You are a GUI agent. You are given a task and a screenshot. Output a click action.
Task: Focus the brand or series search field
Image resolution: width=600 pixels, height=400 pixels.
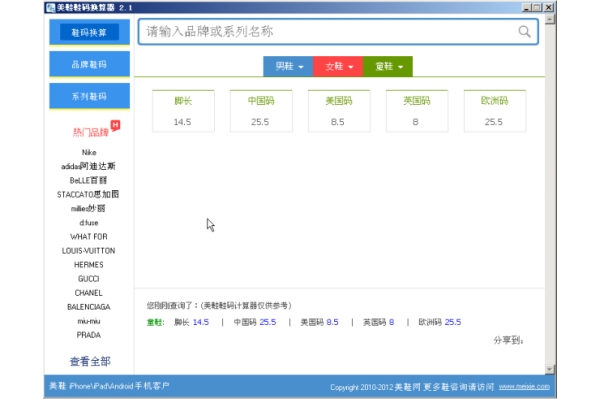338,31
